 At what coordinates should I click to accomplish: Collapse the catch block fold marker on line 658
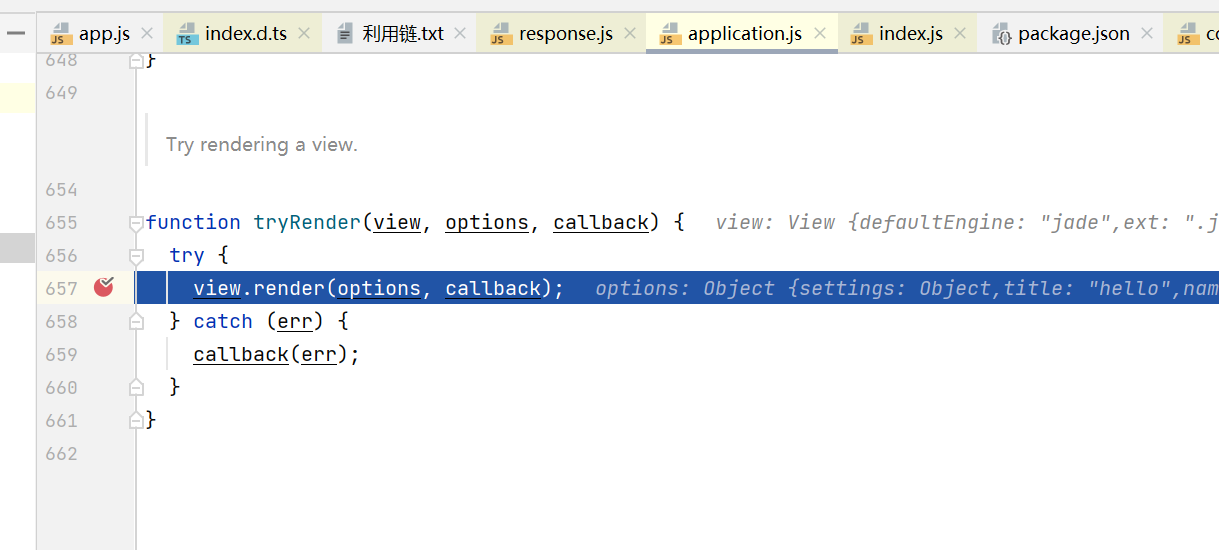136,321
